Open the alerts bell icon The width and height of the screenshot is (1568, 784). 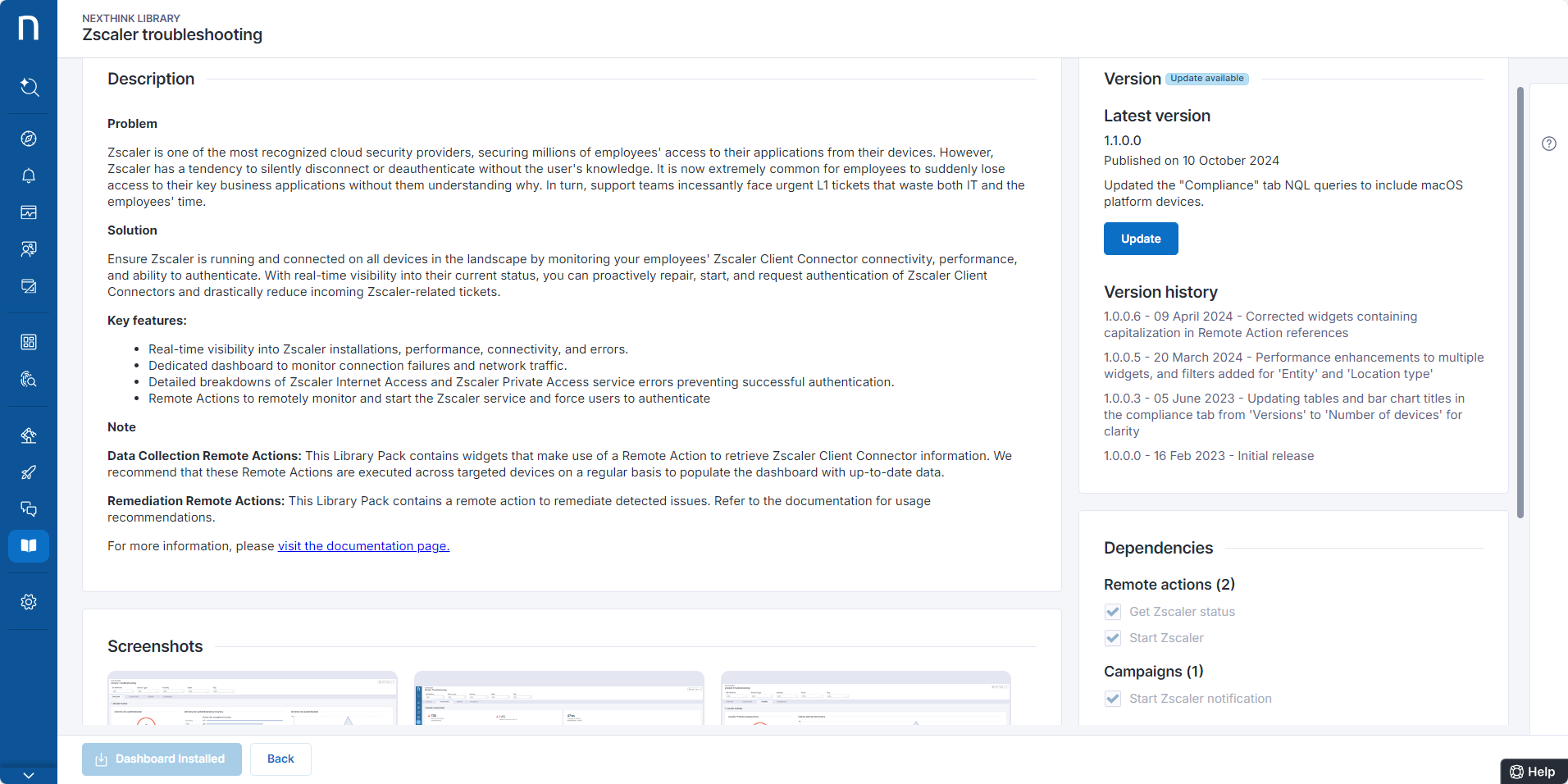29,175
